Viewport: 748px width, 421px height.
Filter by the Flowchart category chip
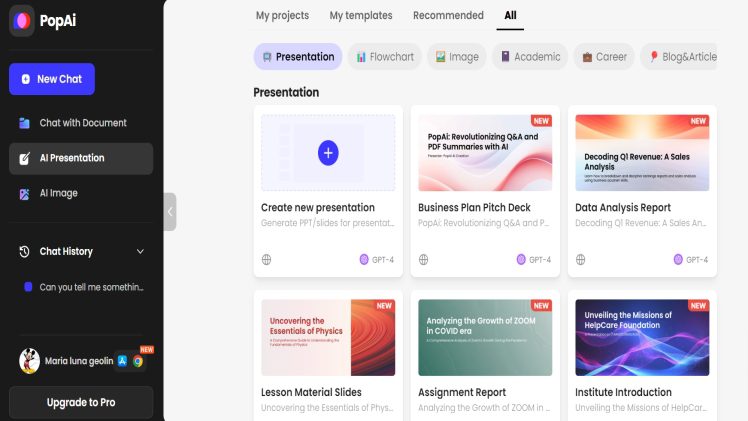coord(384,57)
